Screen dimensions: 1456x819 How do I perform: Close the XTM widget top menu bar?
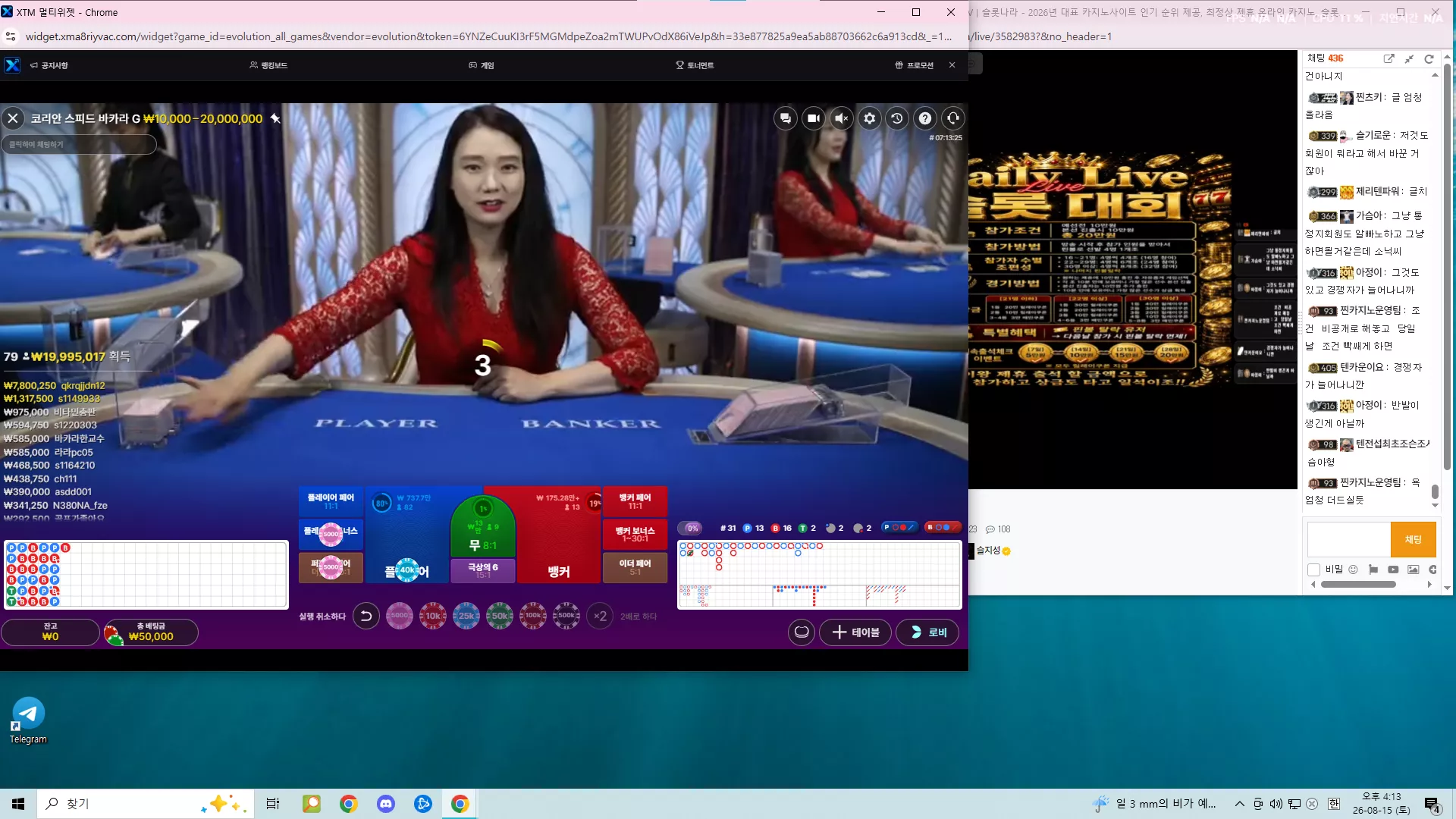(x=952, y=65)
